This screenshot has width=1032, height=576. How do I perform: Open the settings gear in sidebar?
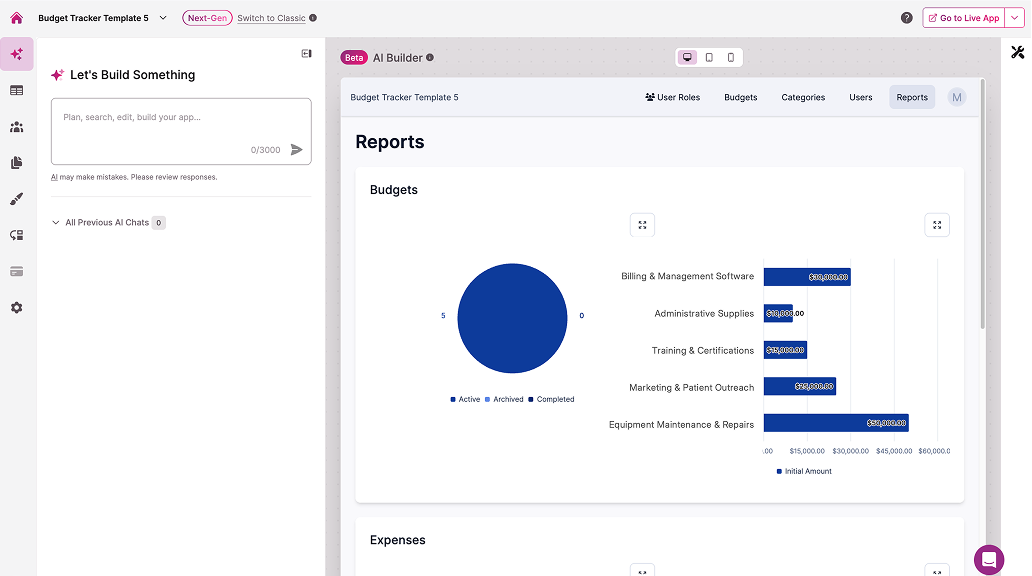16,308
